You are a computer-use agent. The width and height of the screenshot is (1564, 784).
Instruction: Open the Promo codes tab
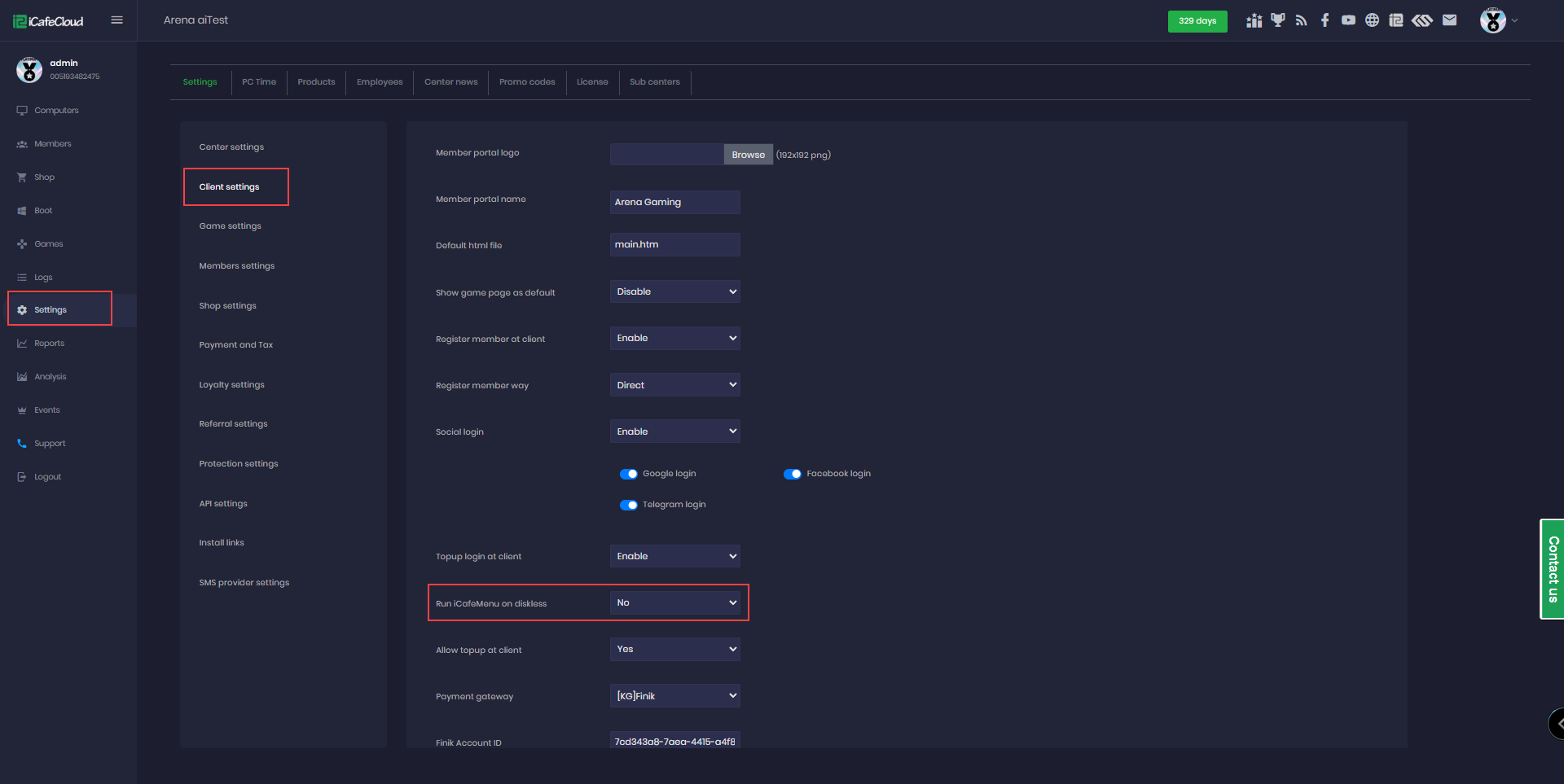click(x=527, y=82)
